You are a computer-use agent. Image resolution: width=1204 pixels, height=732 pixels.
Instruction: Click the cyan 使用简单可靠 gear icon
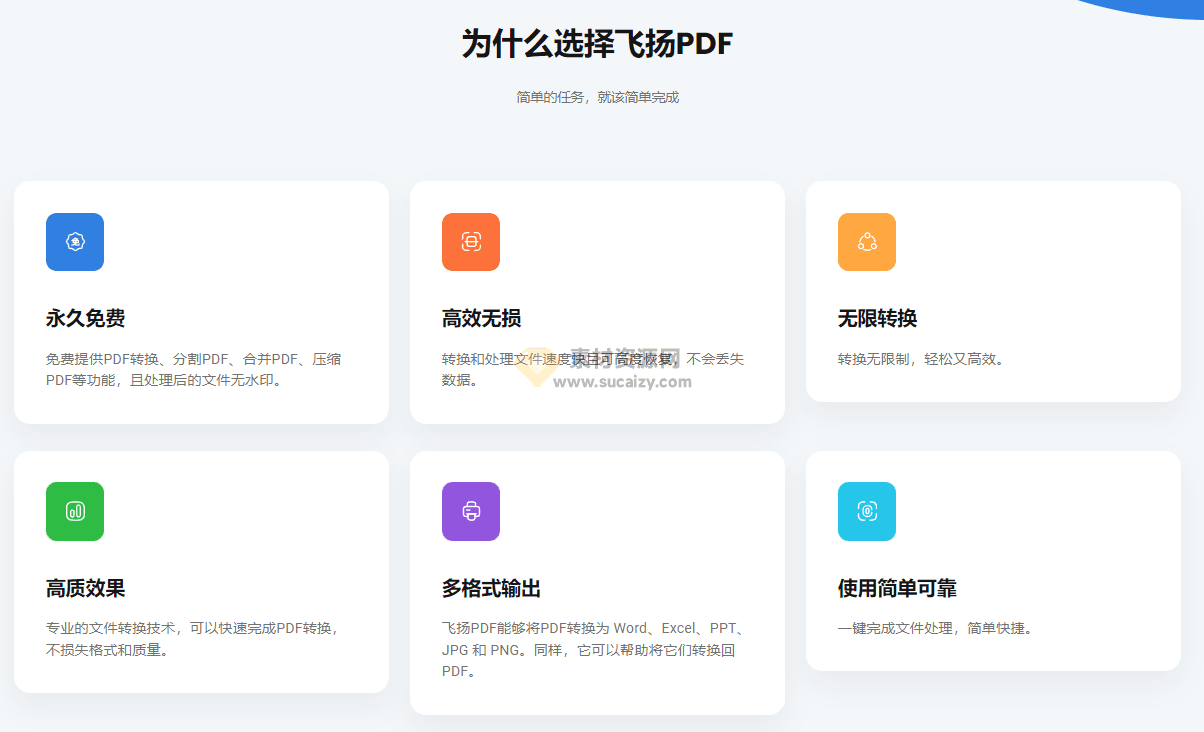(x=866, y=511)
